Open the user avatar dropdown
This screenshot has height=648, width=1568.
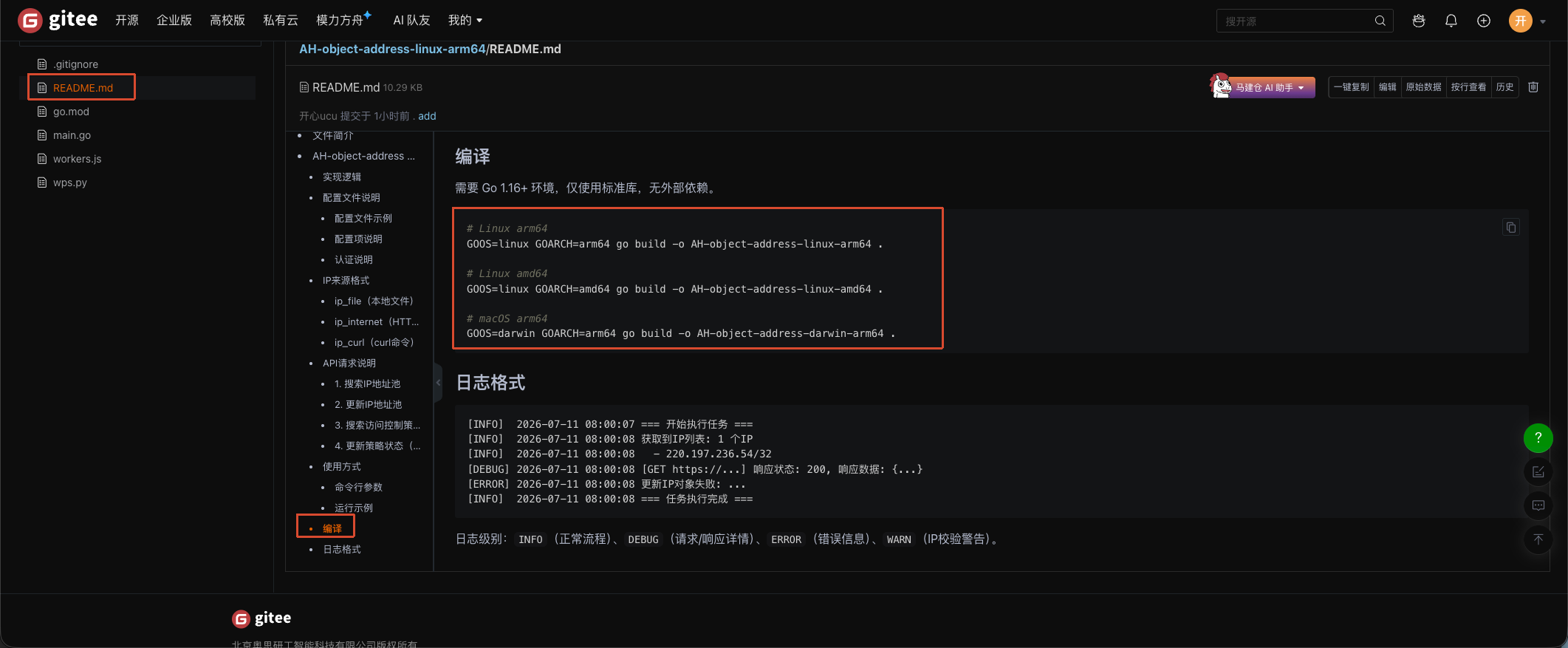tap(1527, 21)
